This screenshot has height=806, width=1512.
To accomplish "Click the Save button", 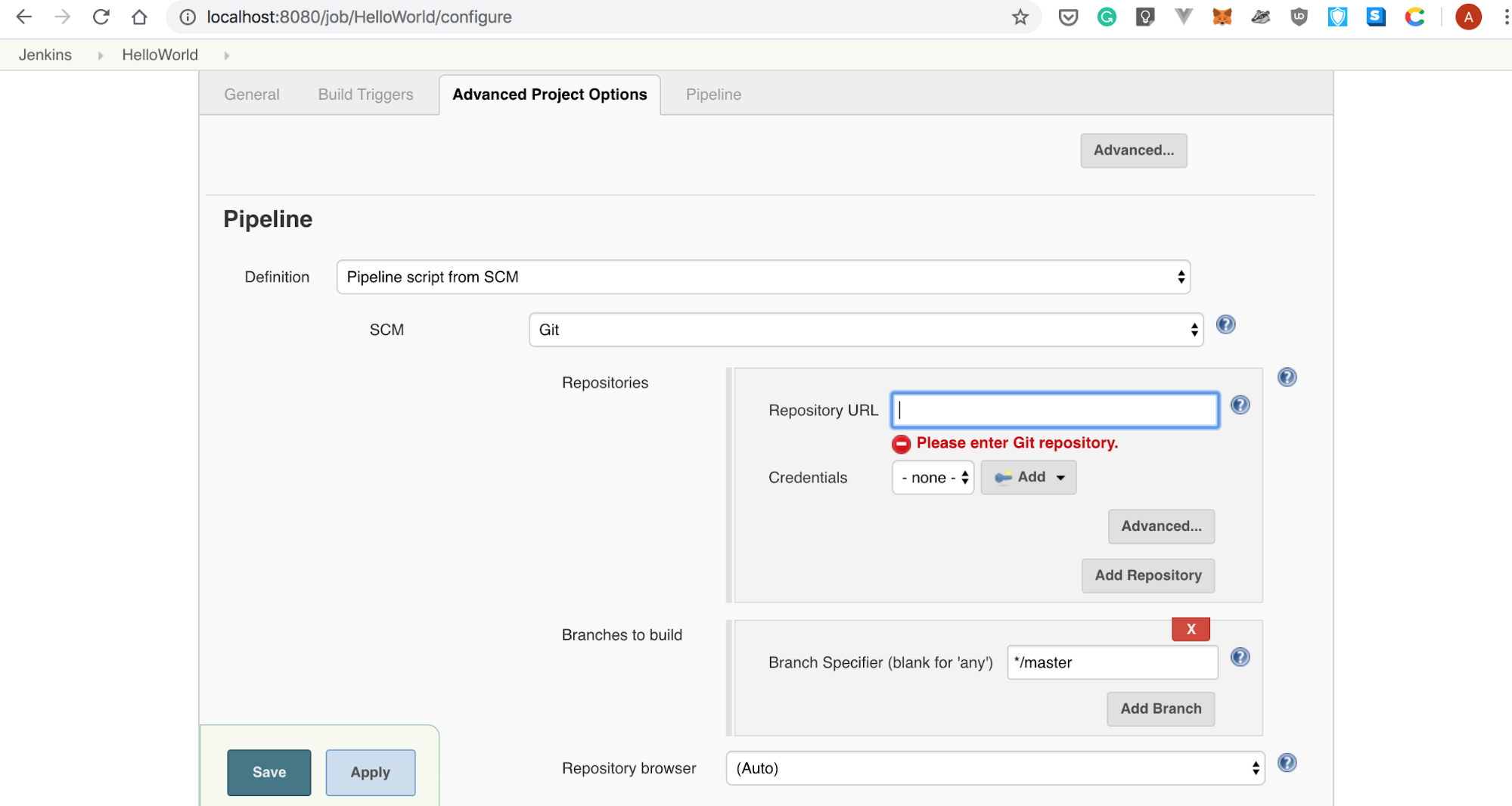I will (x=269, y=772).
